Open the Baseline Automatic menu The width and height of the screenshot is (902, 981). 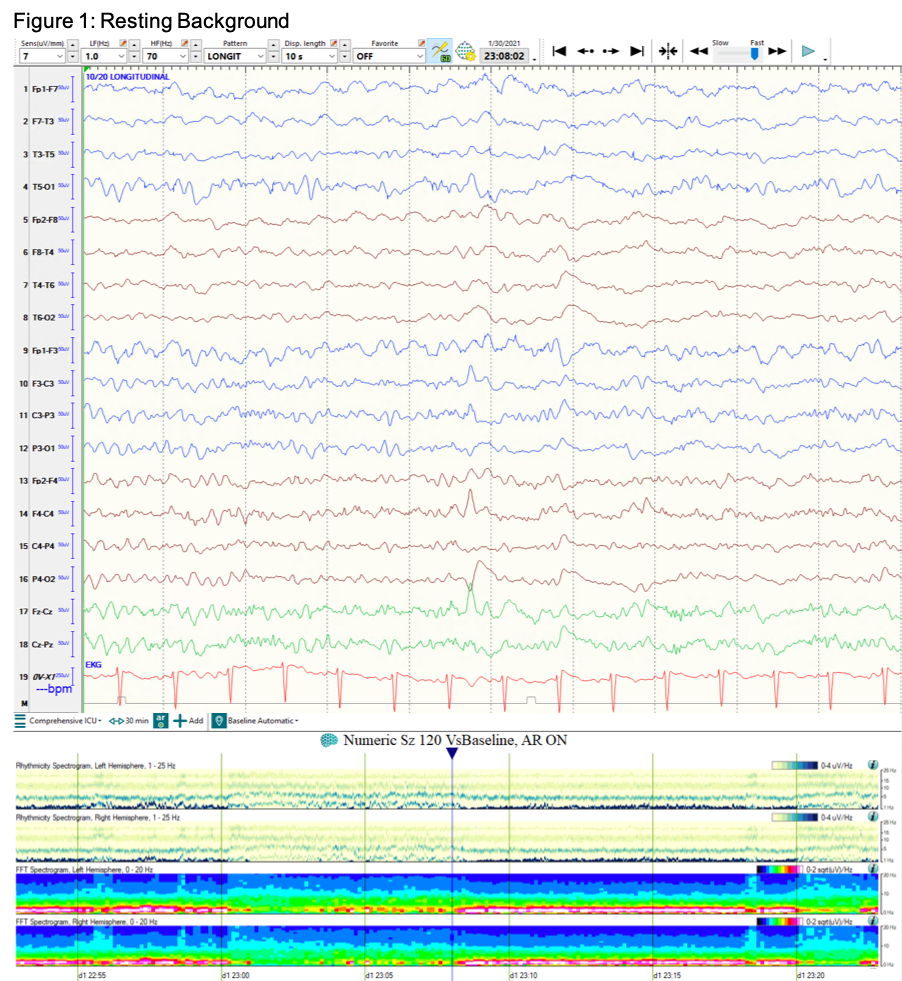[260, 720]
